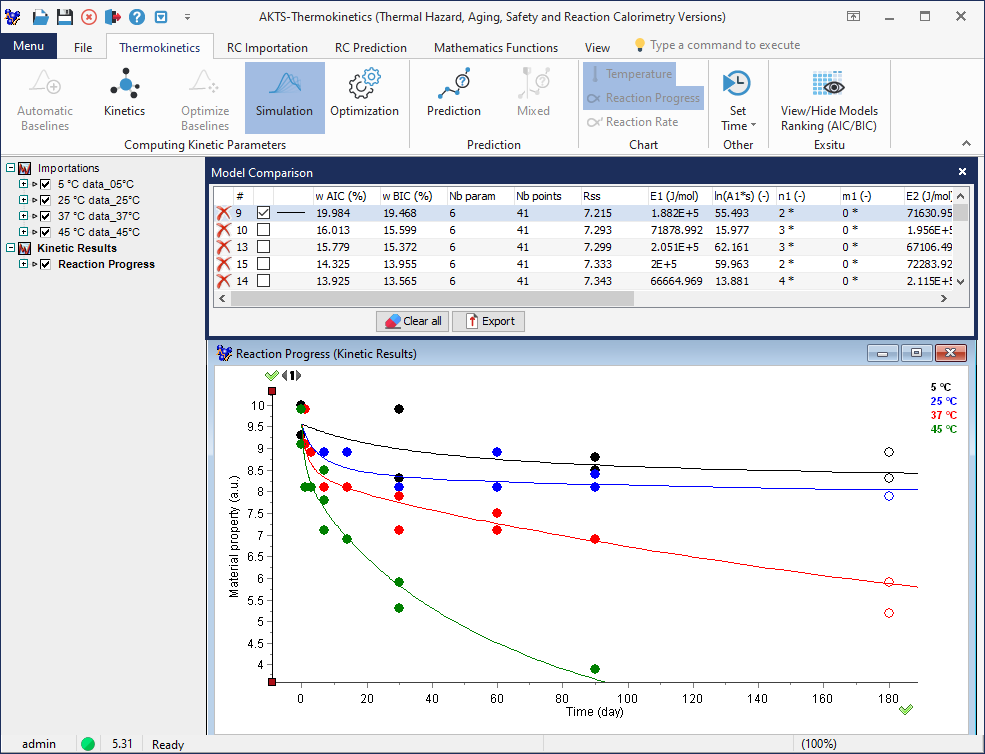This screenshot has height=754, width=985.
Task: Select the Optimization tool
Action: [x=365, y=96]
